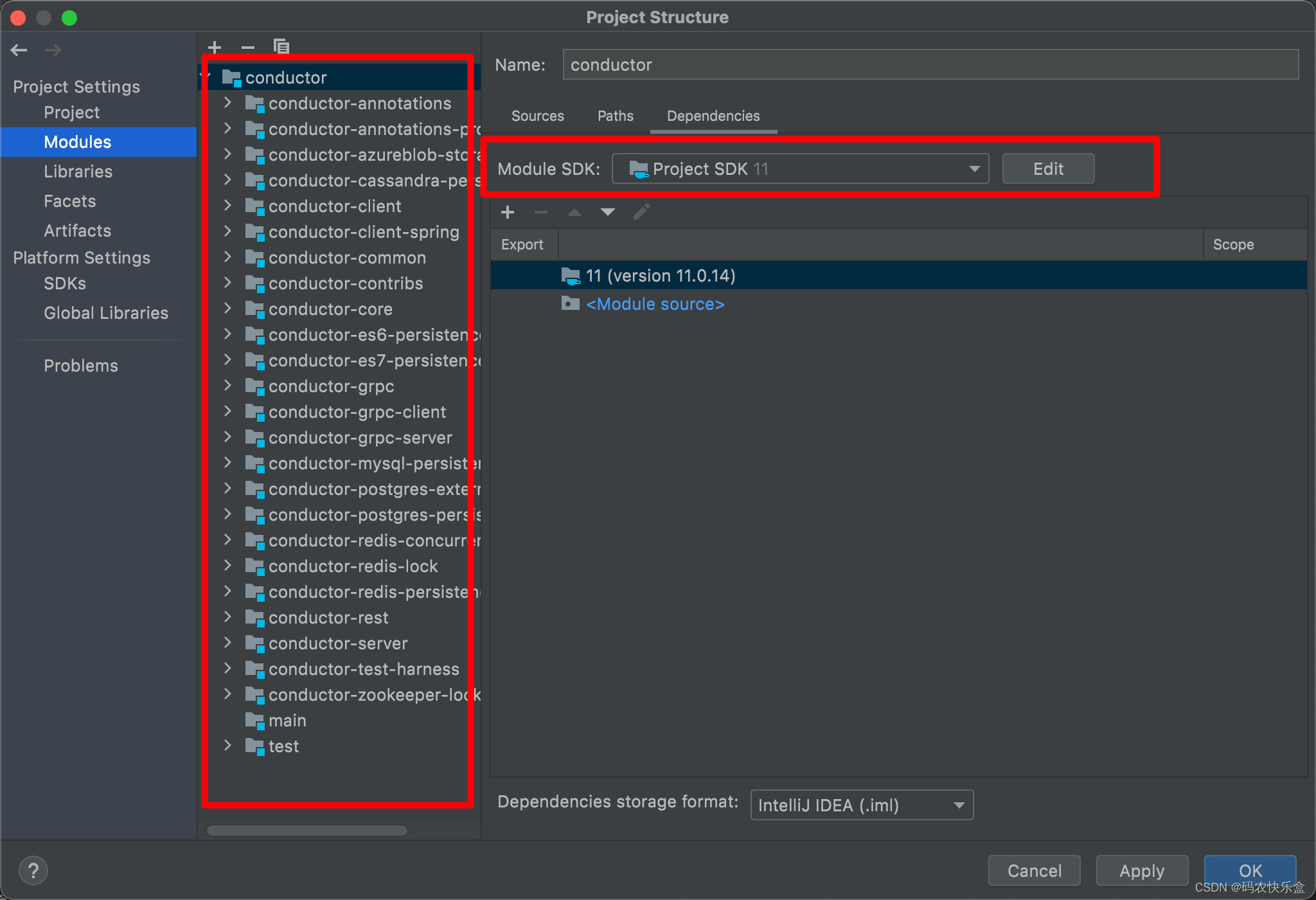This screenshot has height=900, width=1316.
Task: Click the JDK 11 dependency icon
Action: point(571,276)
